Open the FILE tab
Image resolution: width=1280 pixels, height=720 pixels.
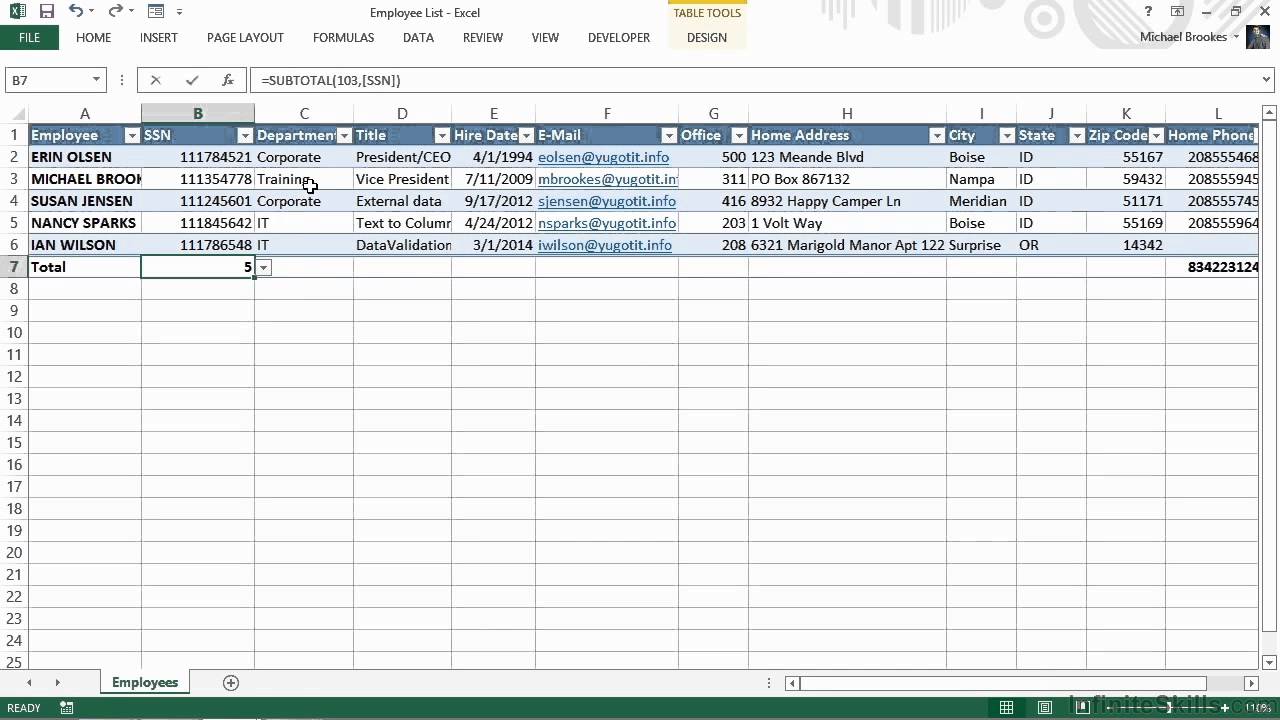coord(29,38)
